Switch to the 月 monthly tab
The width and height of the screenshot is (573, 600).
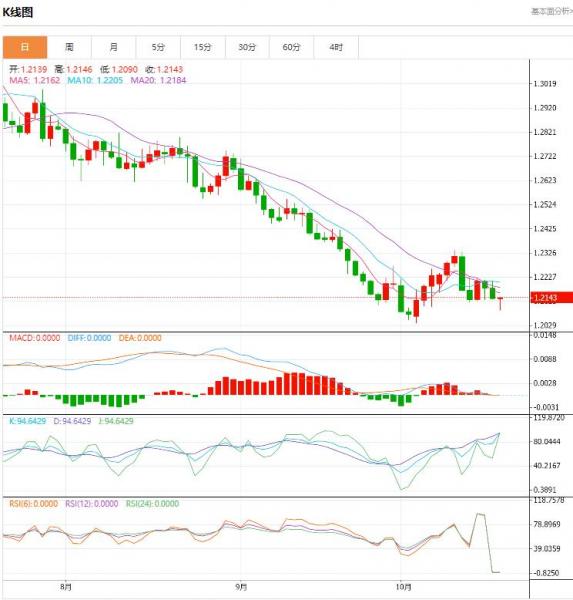[x=114, y=47]
